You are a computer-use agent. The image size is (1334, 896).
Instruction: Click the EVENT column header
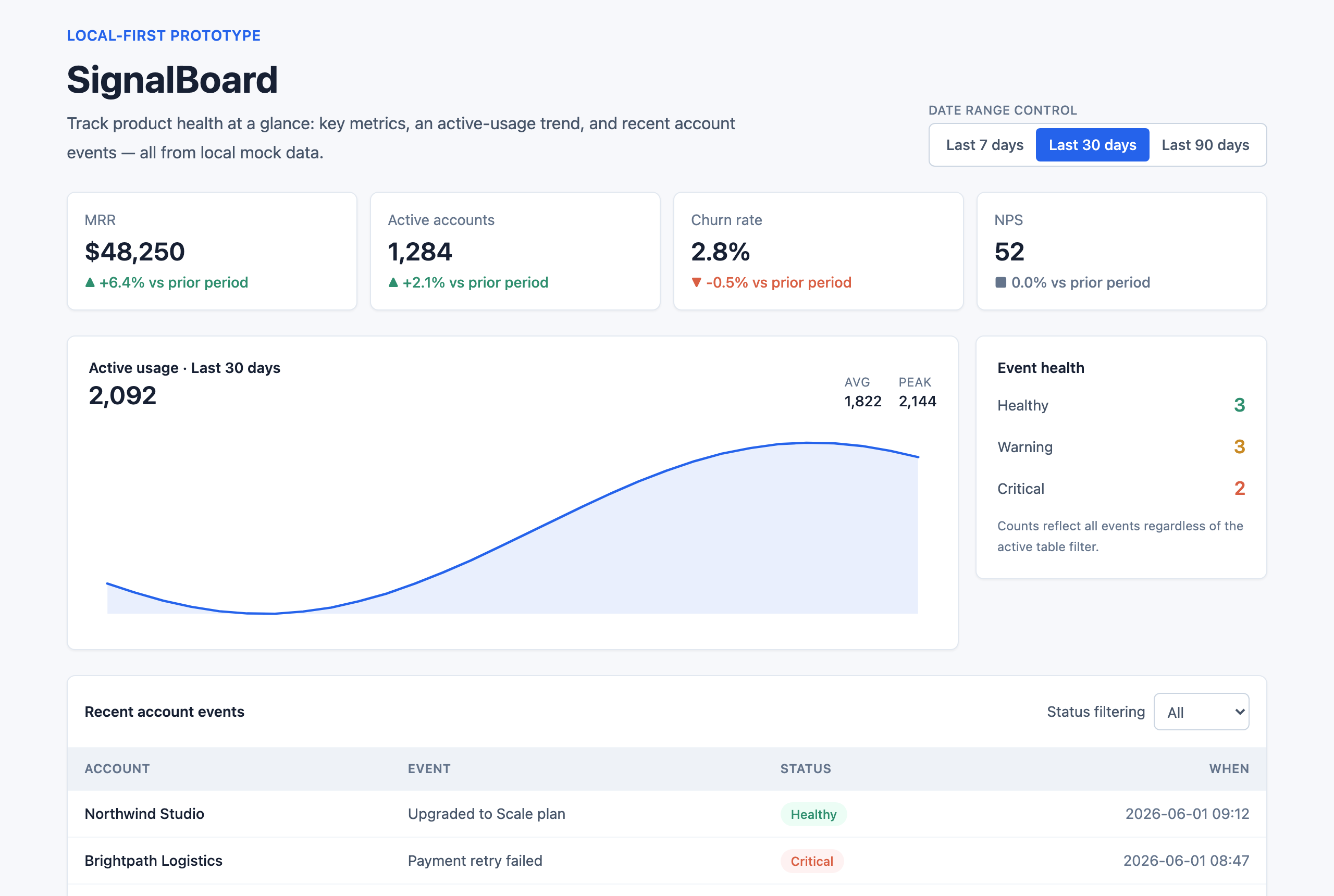tap(429, 768)
